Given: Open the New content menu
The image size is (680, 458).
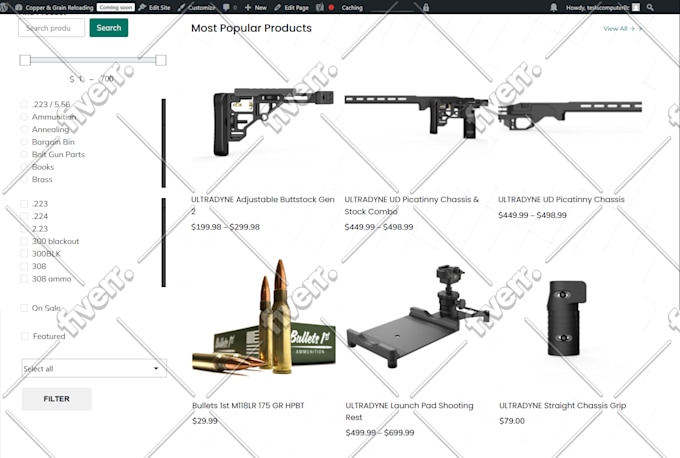Looking at the screenshot, I should click(x=255, y=7).
